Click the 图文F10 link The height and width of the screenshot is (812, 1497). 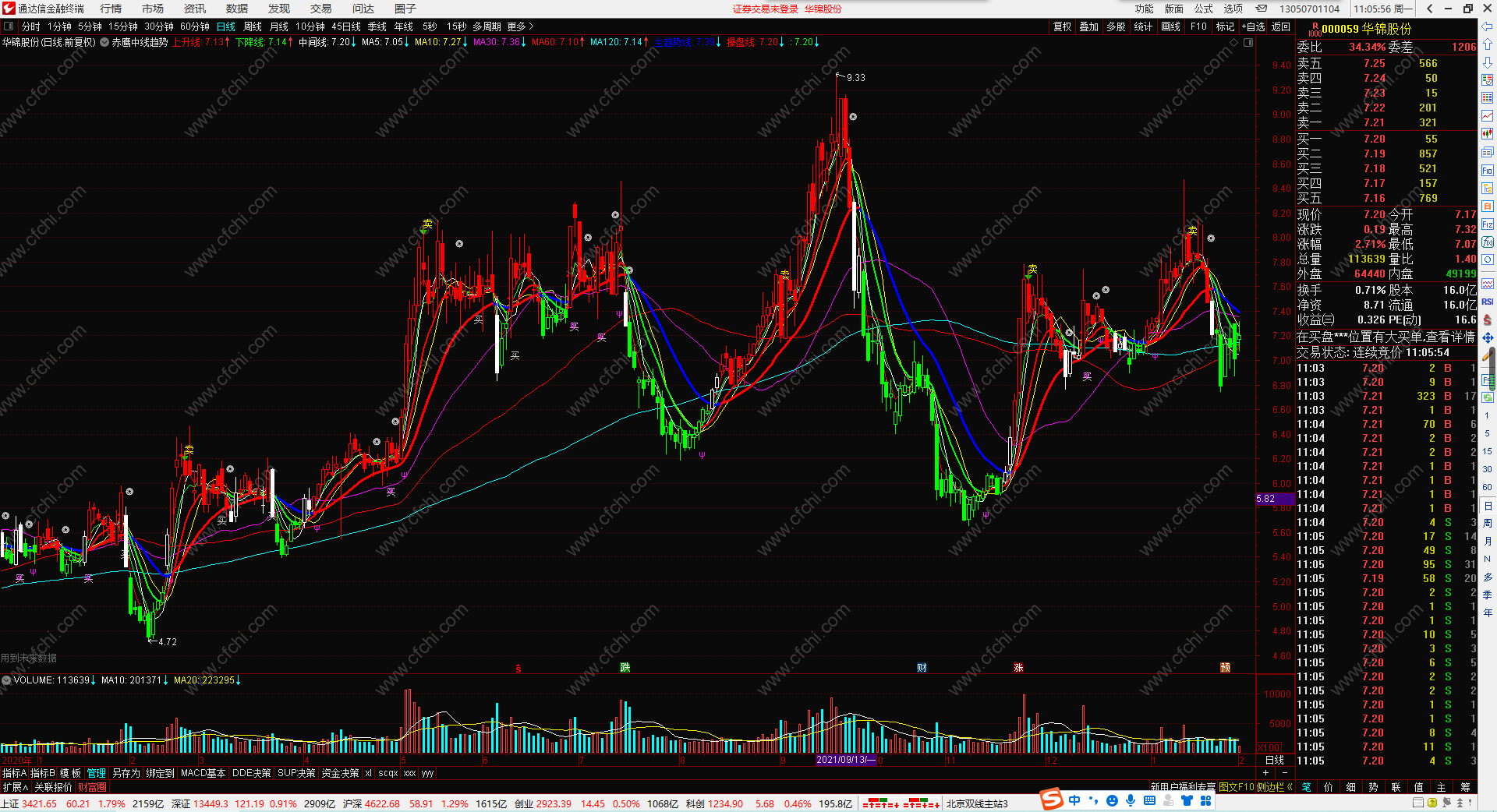point(1237,787)
